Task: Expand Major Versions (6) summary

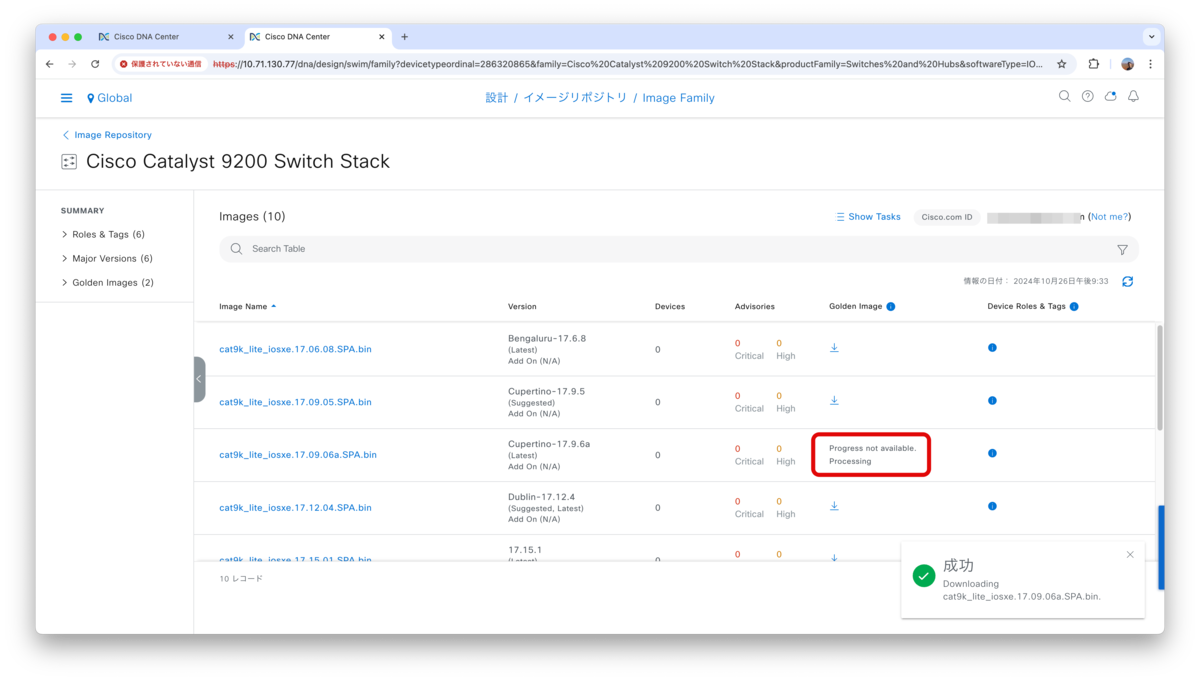Action: click(x=107, y=259)
